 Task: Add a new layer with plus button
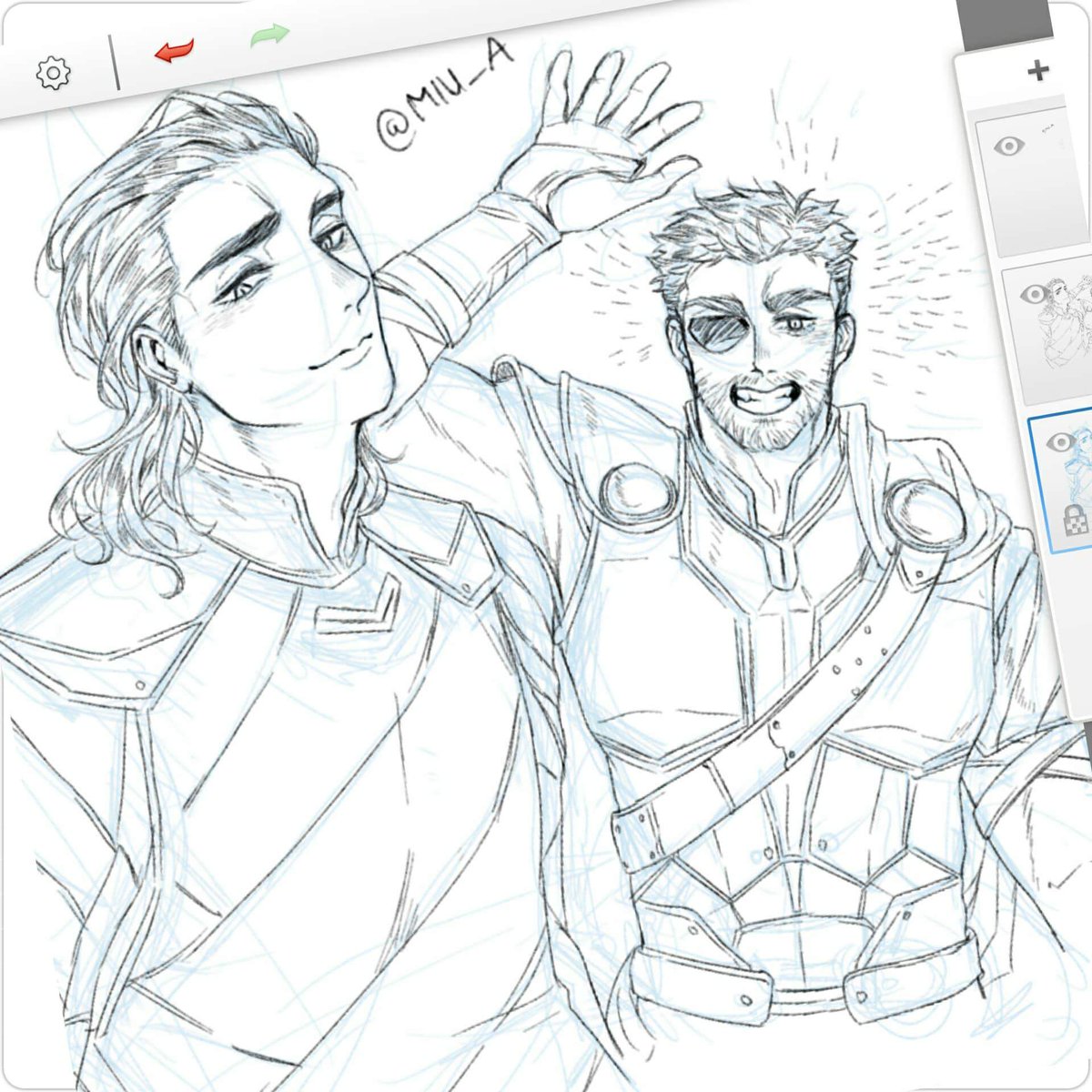[x=1038, y=71]
